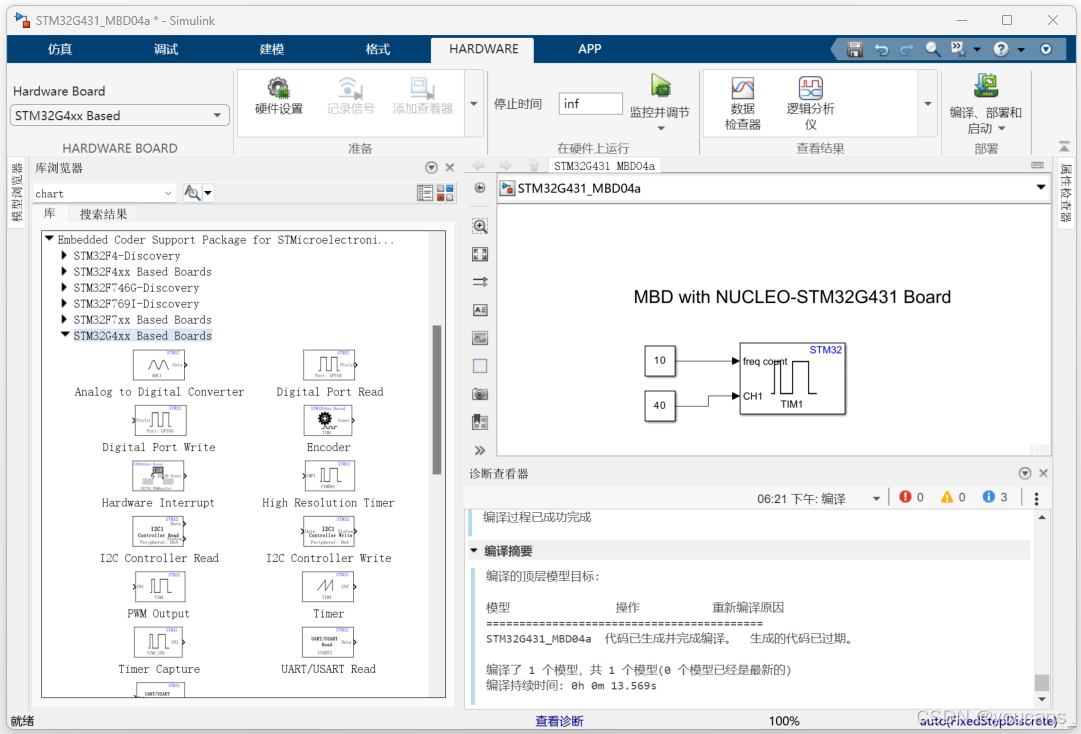Expand the review results gallery arrow
Viewport: 1081px width, 734px height.
pos(928,104)
